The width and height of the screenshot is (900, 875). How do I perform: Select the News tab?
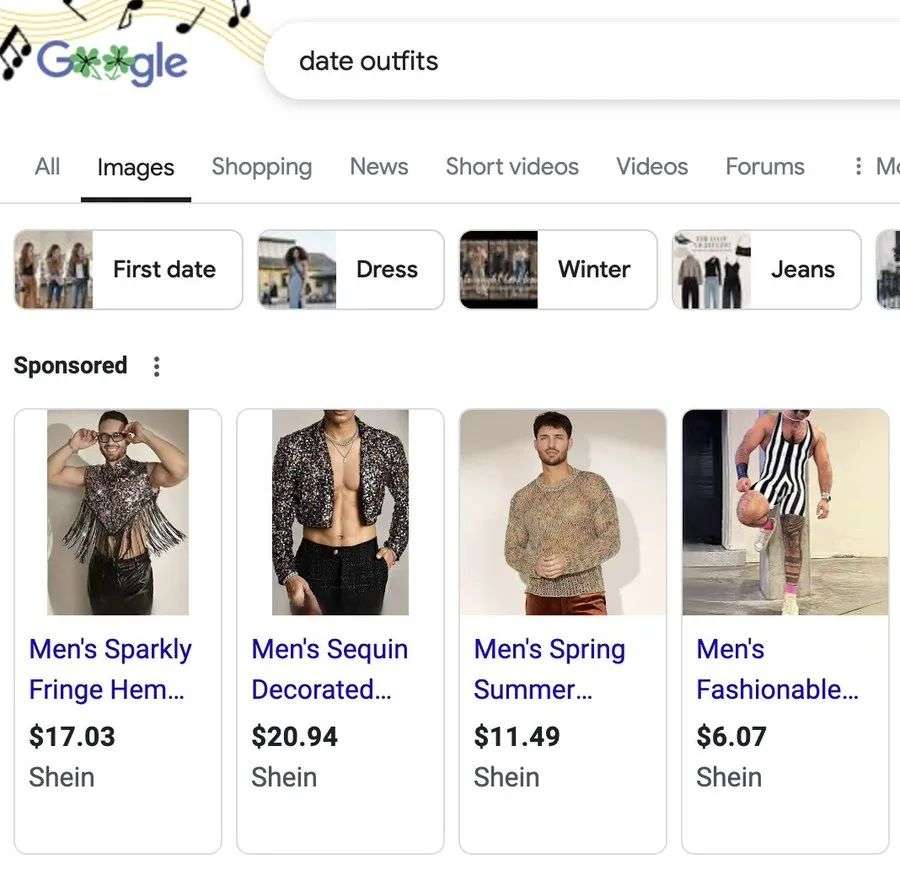click(378, 166)
